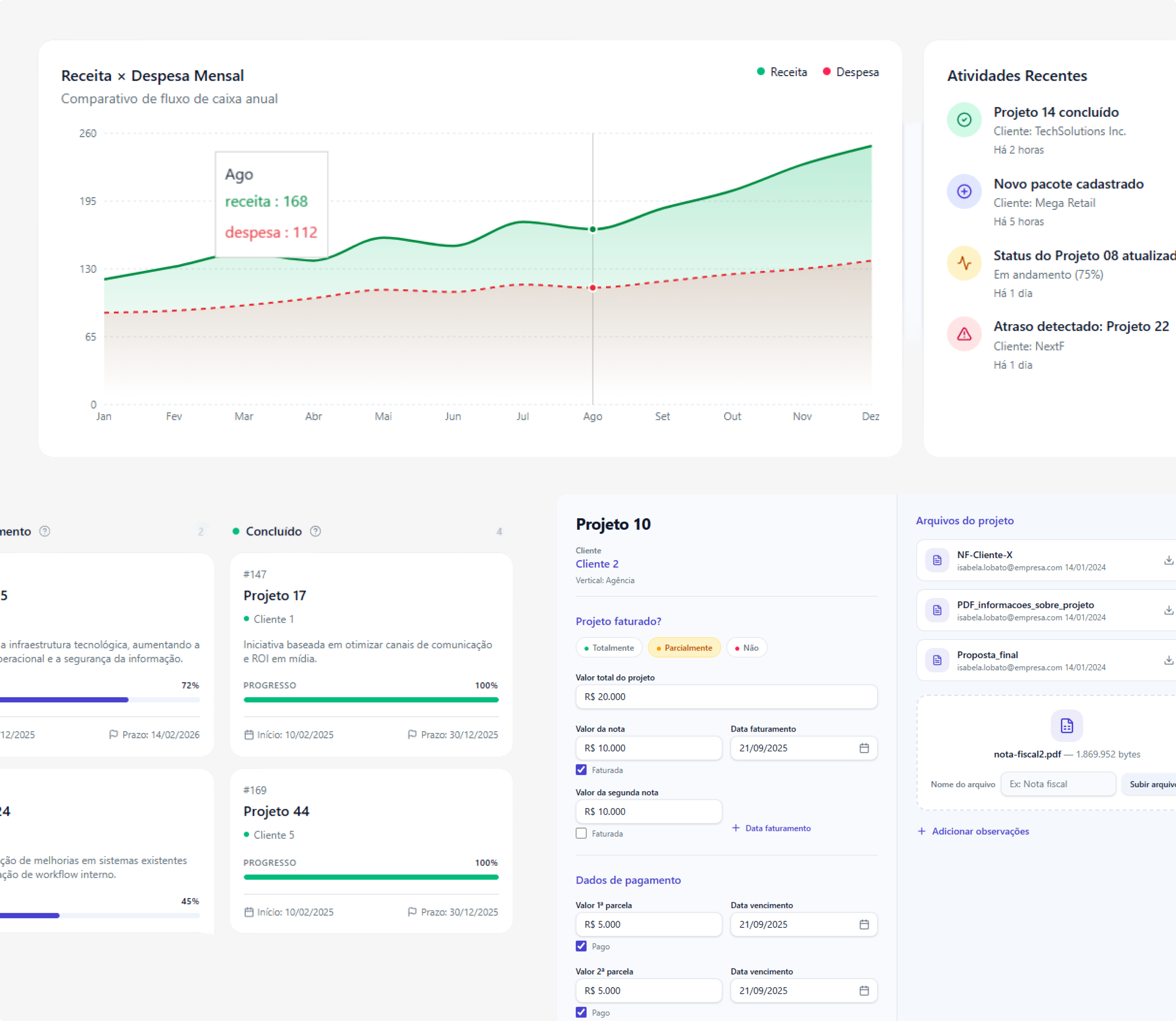
Task: Uncheck Pago for the 1ª parcela
Action: coord(581,946)
